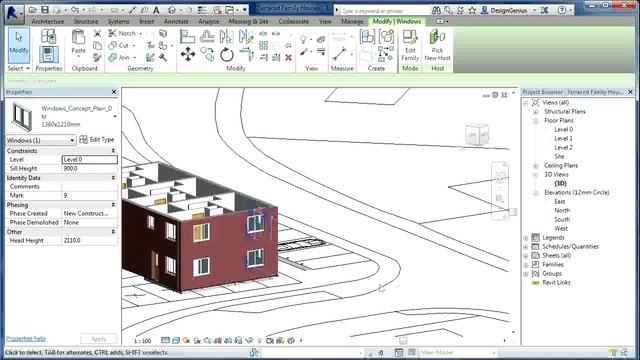The width and height of the screenshot is (640, 360).
Task: Open the Annotate ribbon tab
Action: tap(176, 21)
